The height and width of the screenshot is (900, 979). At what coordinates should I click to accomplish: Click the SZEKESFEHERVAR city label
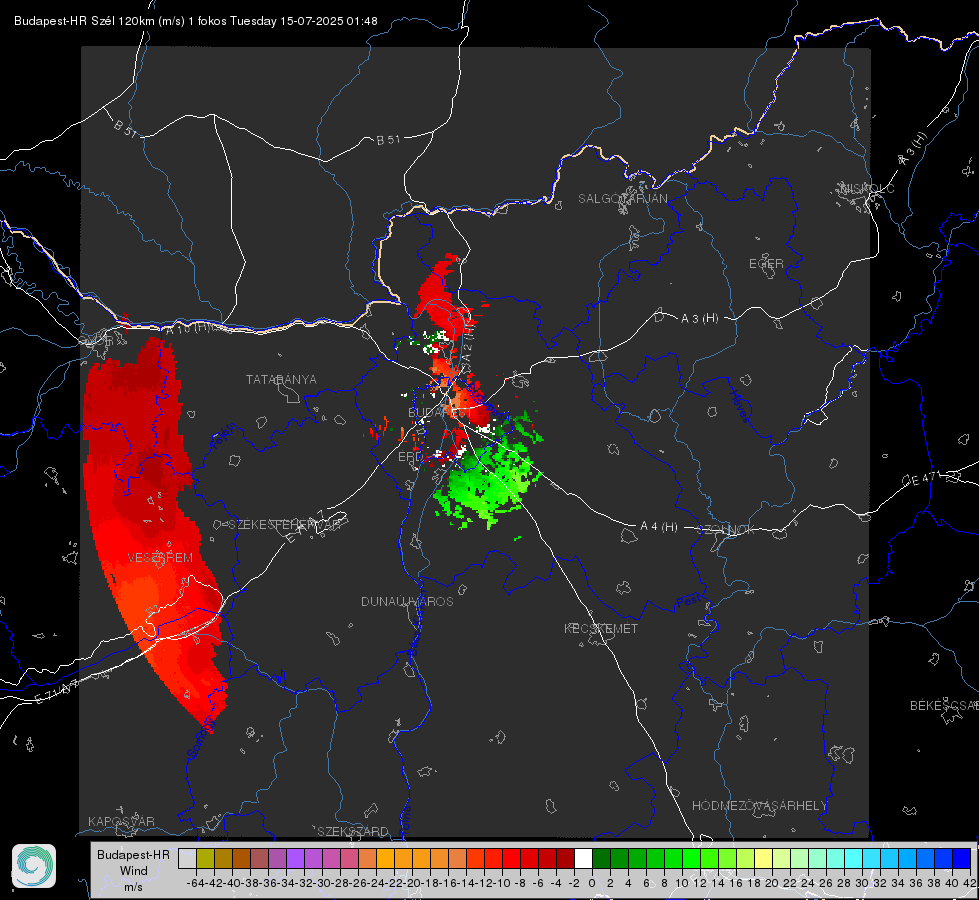285,525
